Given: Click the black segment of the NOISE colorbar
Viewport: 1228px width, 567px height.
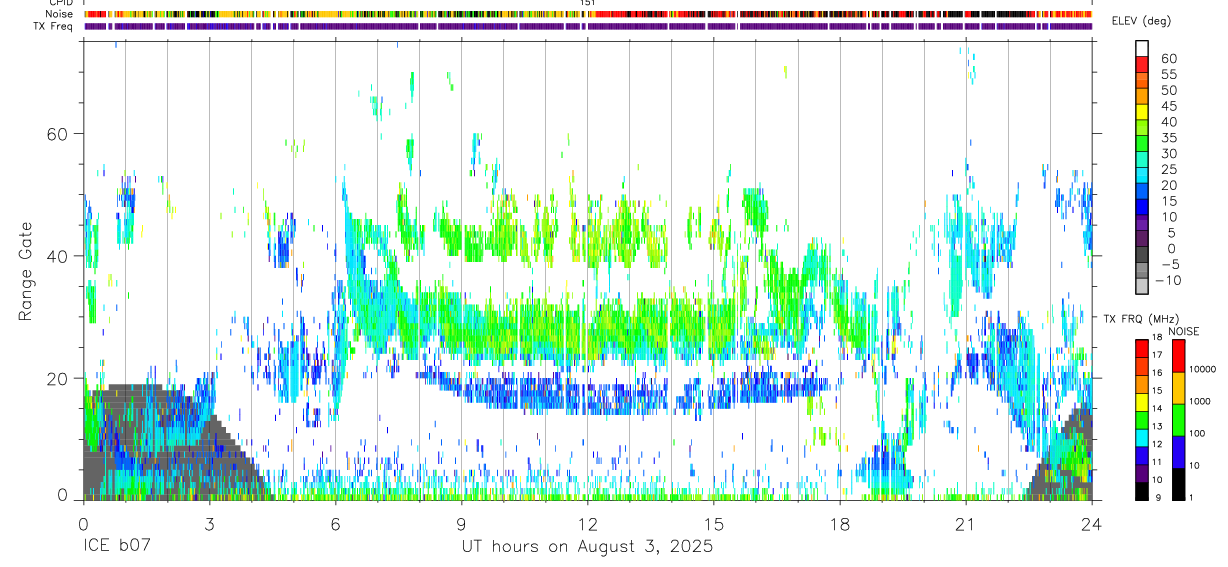Looking at the screenshot, I should (x=1178, y=484).
